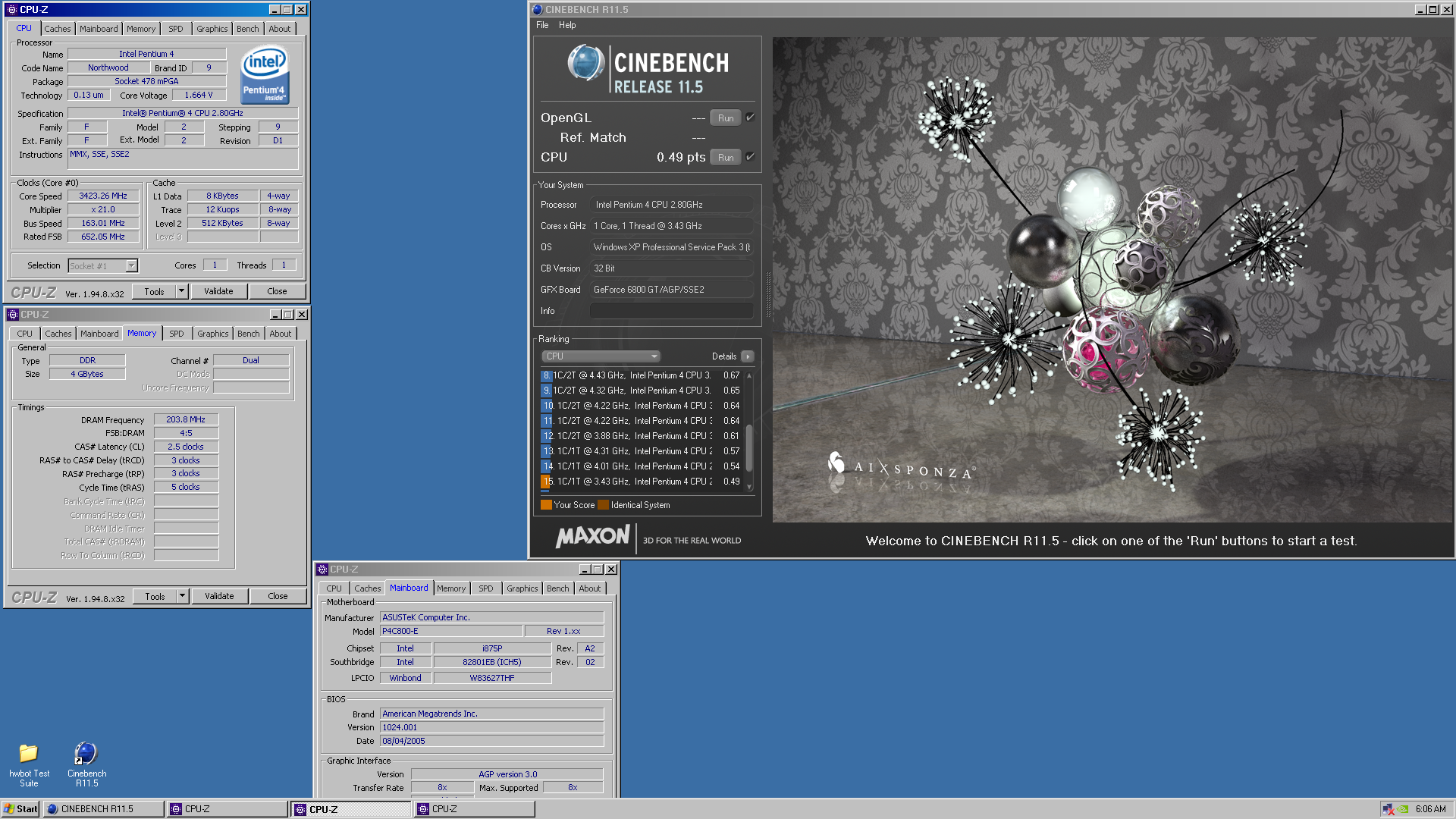Viewport: 1456px width, 819px height.
Task: Open the Ranking CPU dropdown
Action: [601, 356]
